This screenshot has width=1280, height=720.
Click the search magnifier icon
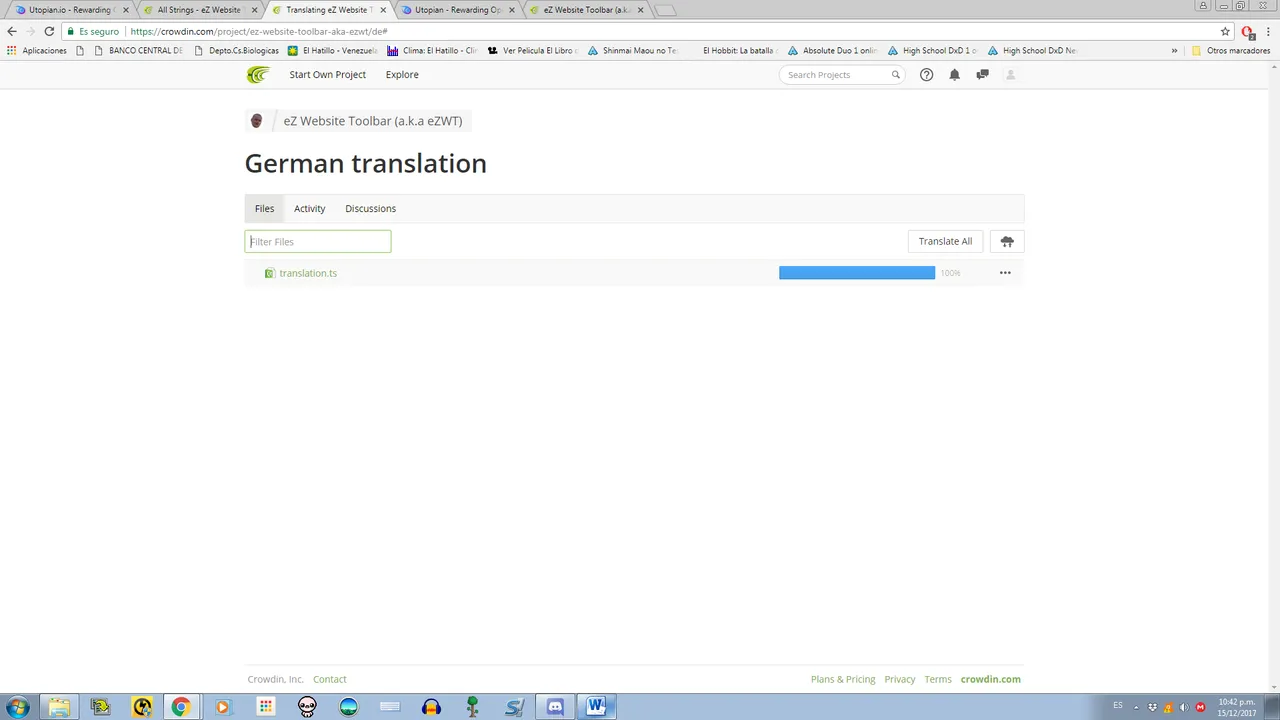tap(896, 75)
